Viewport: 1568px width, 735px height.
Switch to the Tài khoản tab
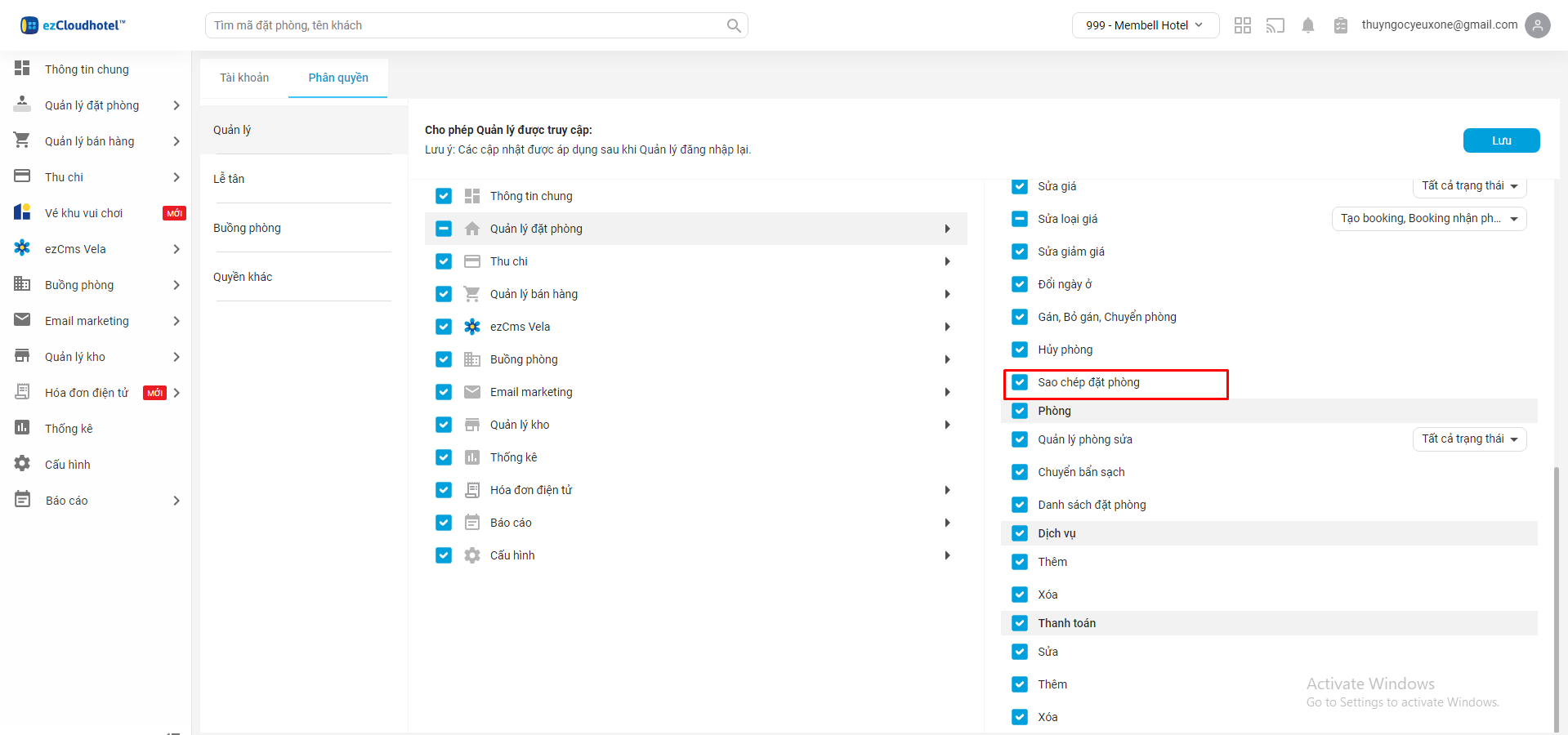point(244,78)
